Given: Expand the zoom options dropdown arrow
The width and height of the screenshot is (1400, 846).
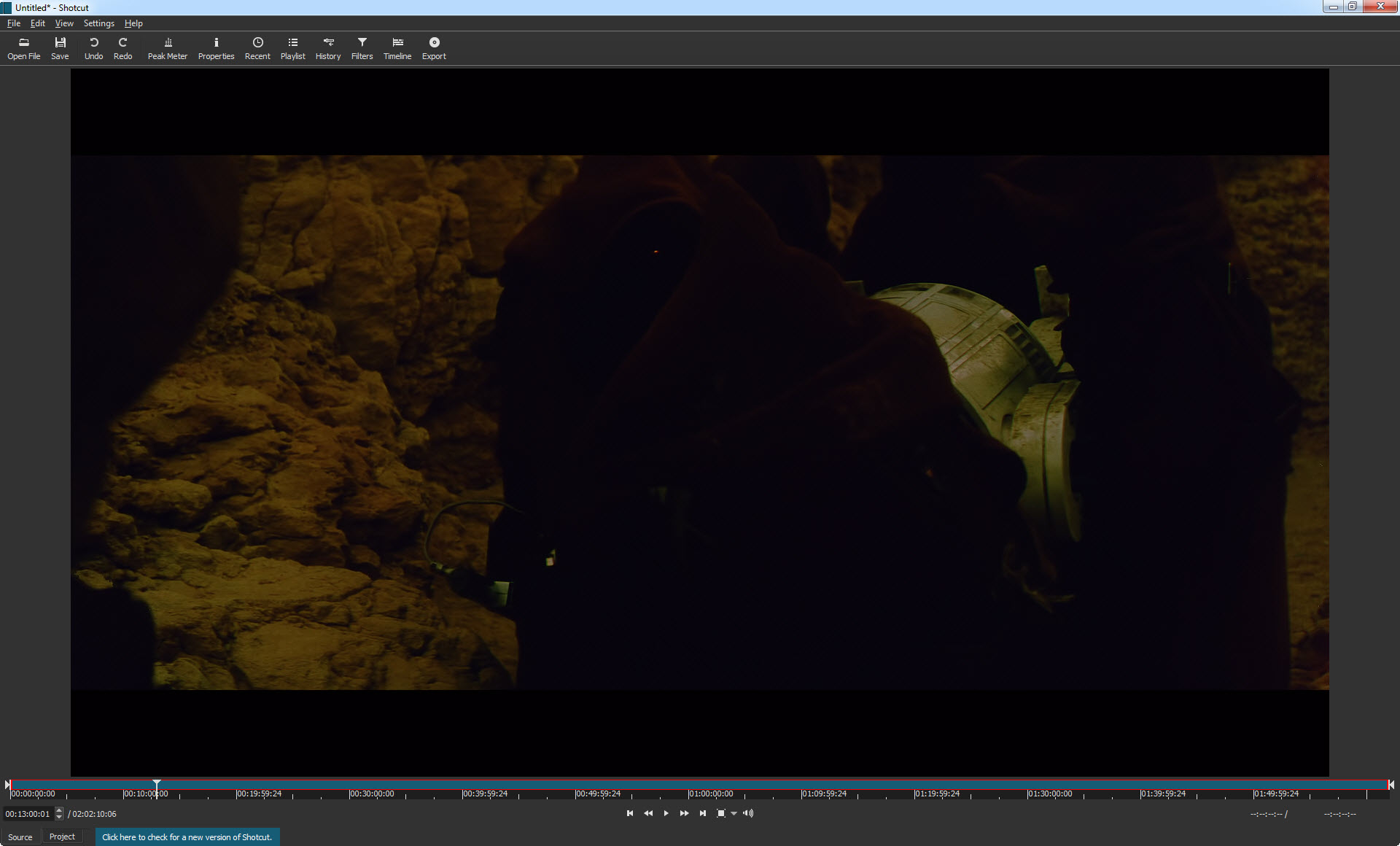Looking at the screenshot, I should [x=734, y=814].
